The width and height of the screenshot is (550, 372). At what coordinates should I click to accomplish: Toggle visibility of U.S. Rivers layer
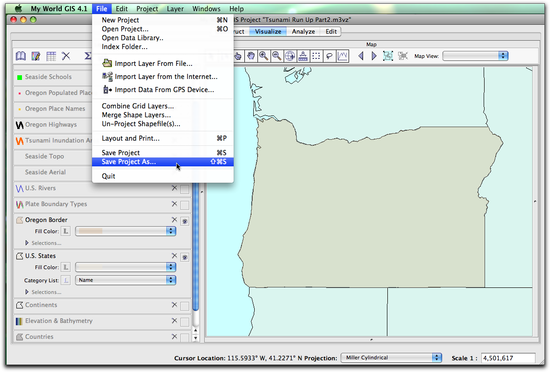point(185,190)
